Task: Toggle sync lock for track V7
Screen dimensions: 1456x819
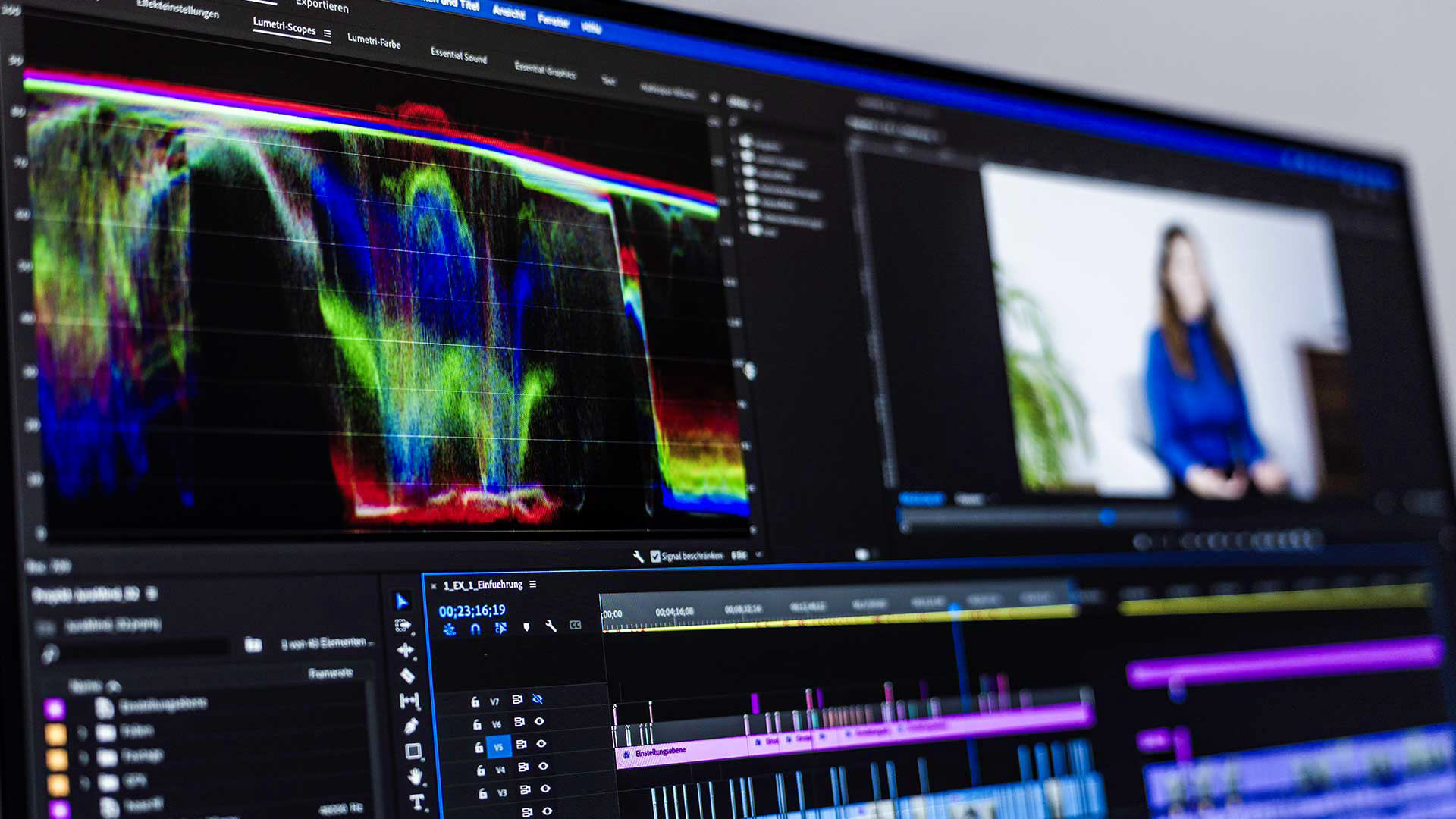Action: [517, 699]
